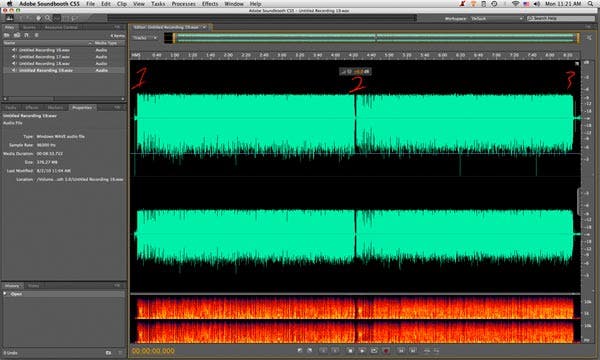Click the menu bar clock Mon 11:21 AM

click(x=563, y=3)
